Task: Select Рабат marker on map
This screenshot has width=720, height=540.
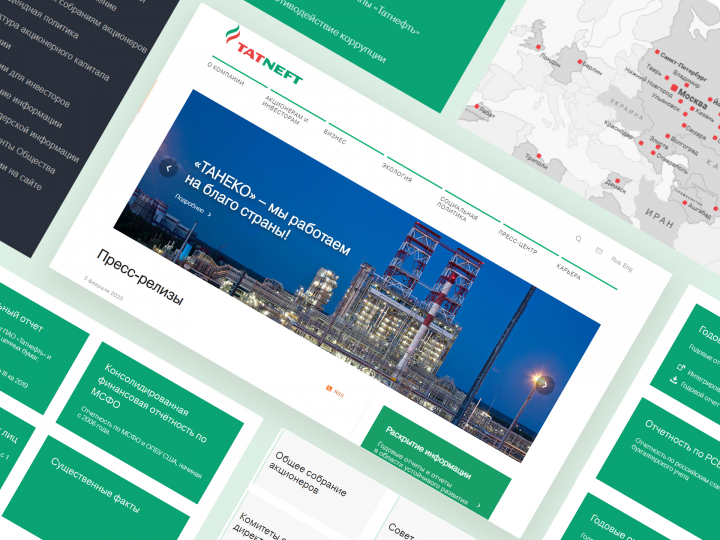Action: pos(477,106)
